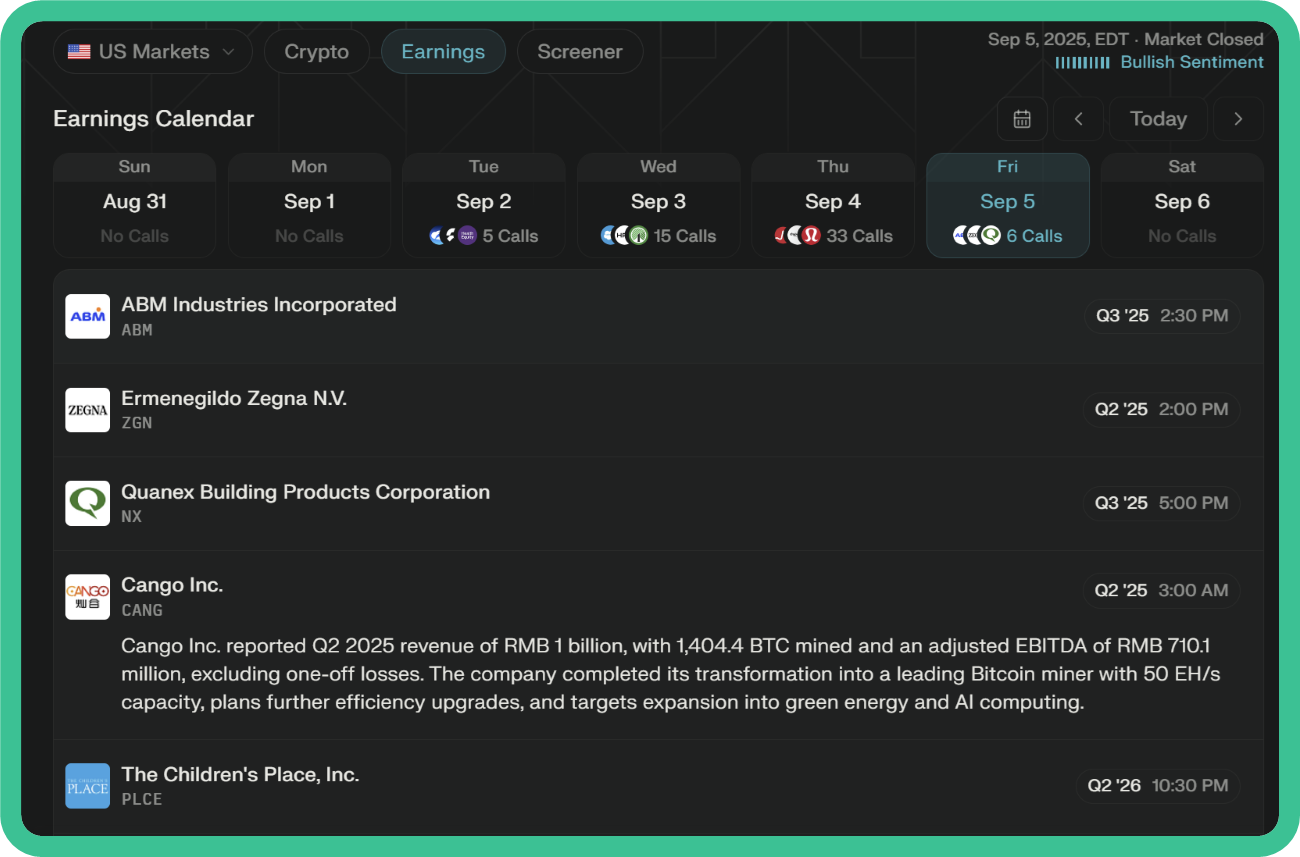Screen dimensions: 1300x857
Task: Open Quanex Building Products Corporation name
Action: pyautogui.click(x=306, y=492)
